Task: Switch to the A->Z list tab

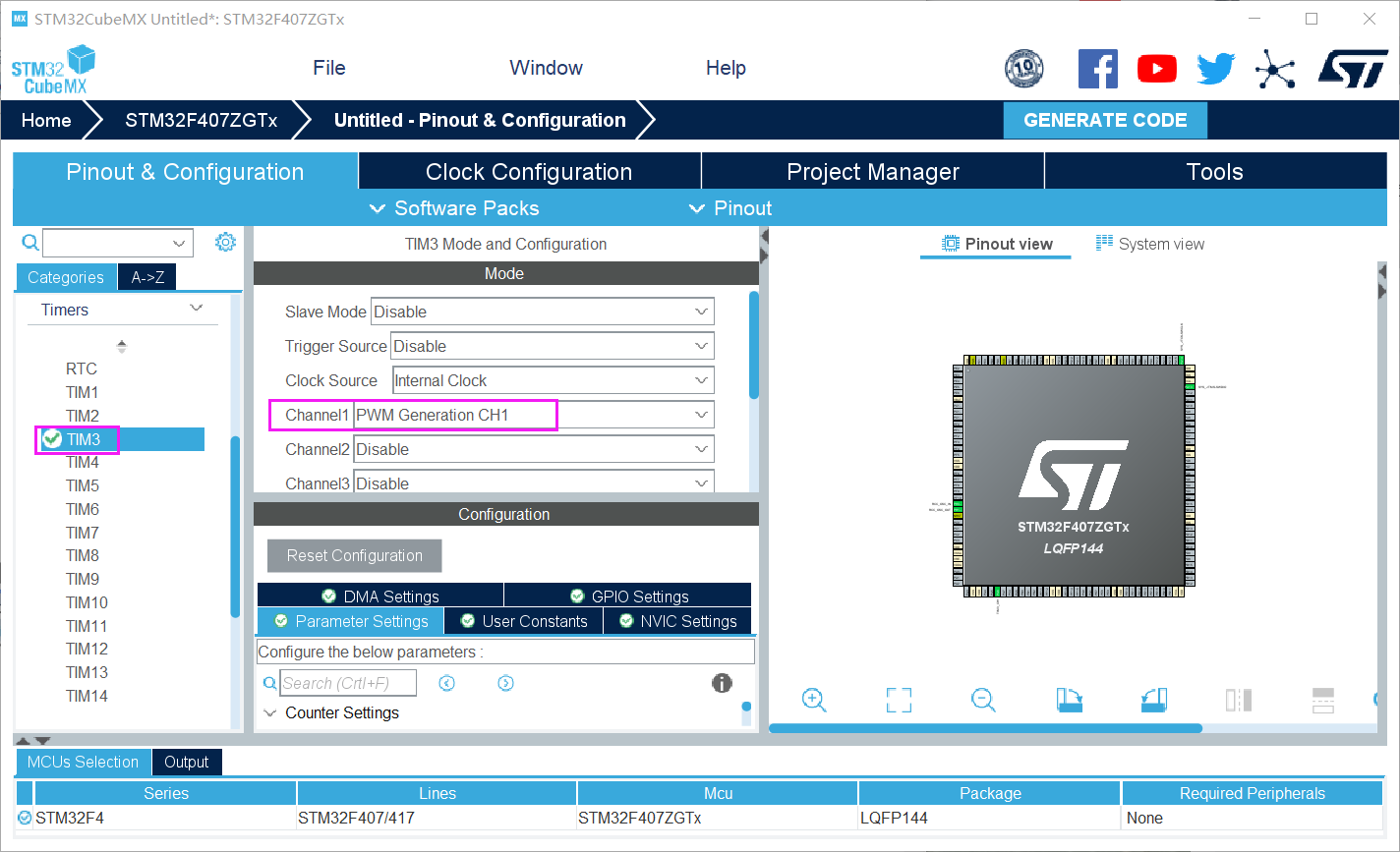Action: [x=147, y=277]
